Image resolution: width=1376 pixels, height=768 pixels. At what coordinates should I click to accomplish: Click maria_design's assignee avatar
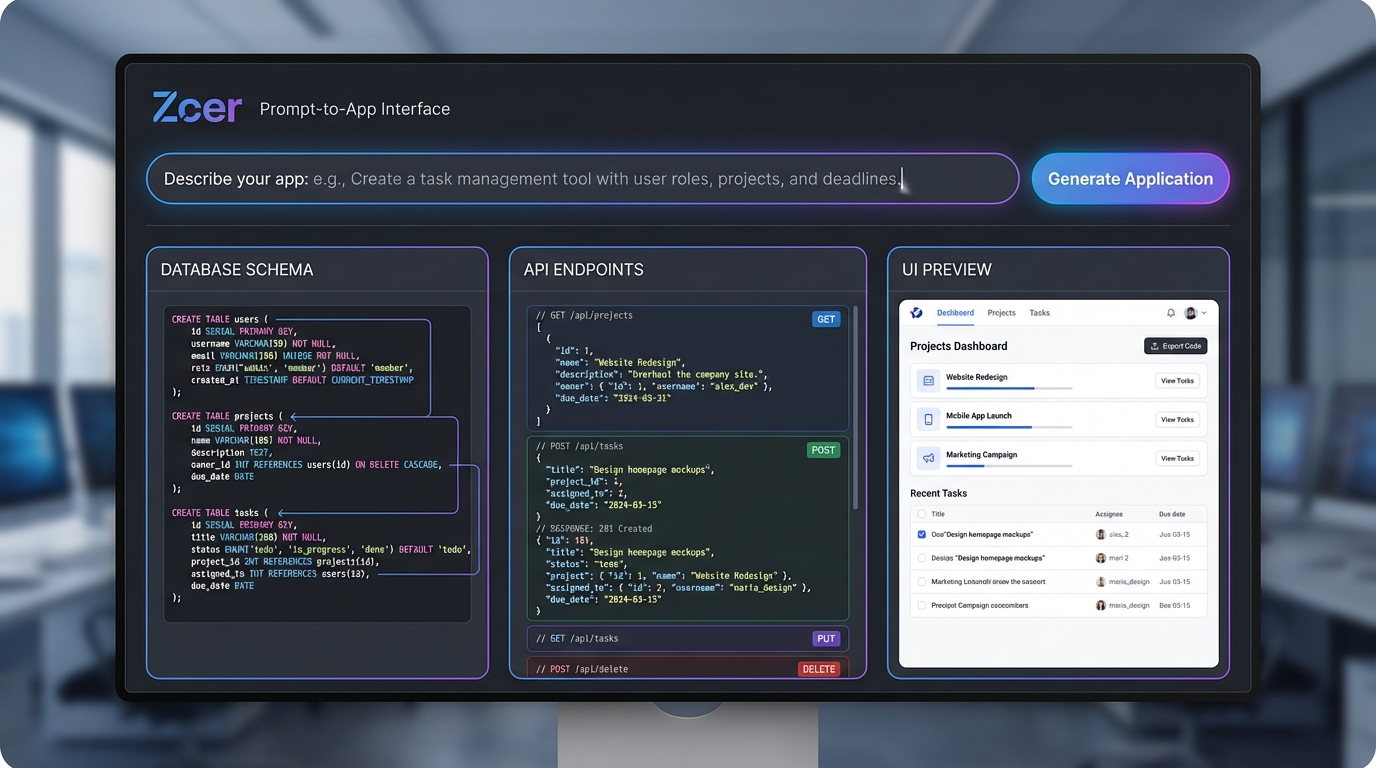[1100, 582]
